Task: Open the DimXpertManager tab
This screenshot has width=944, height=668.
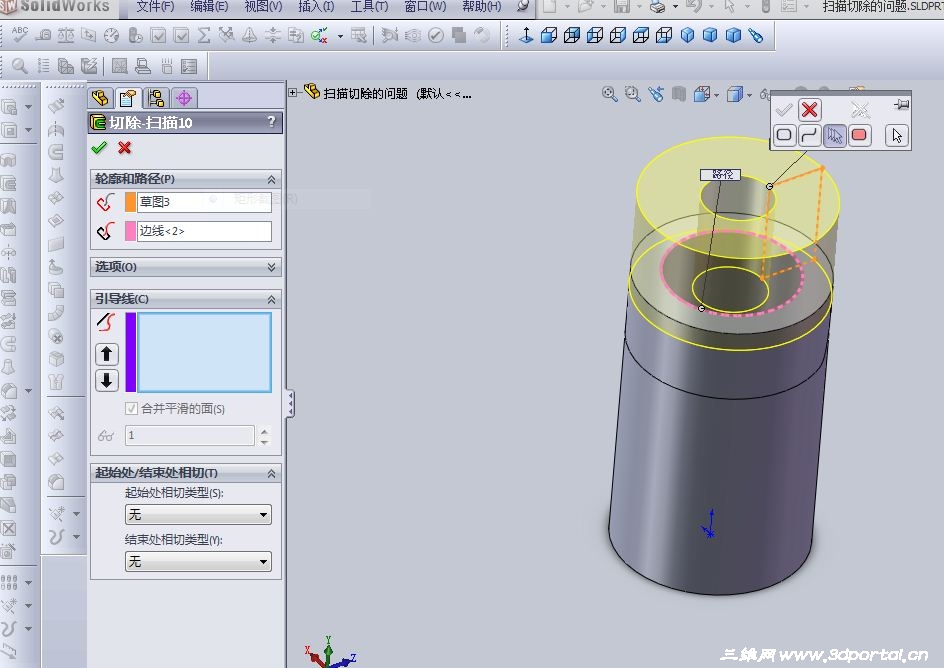Action: [x=184, y=97]
